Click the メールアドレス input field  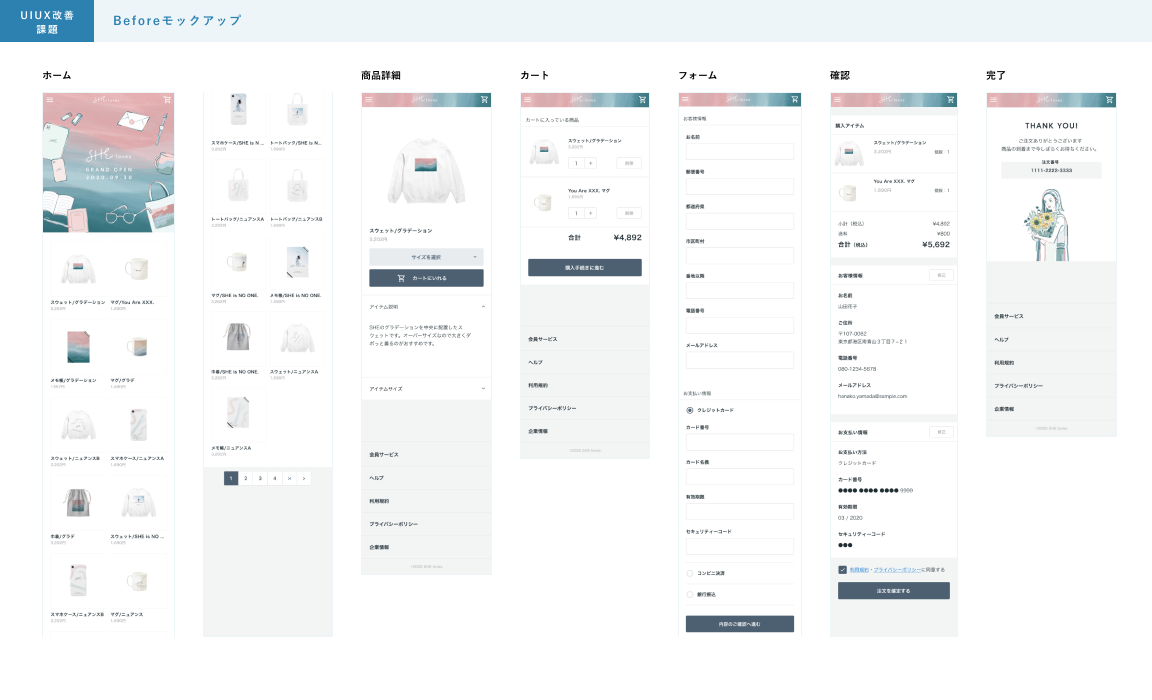740,360
